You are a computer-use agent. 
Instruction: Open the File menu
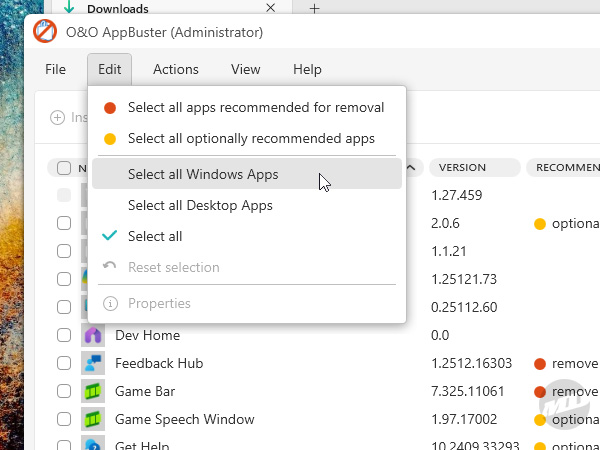[55, 70]
